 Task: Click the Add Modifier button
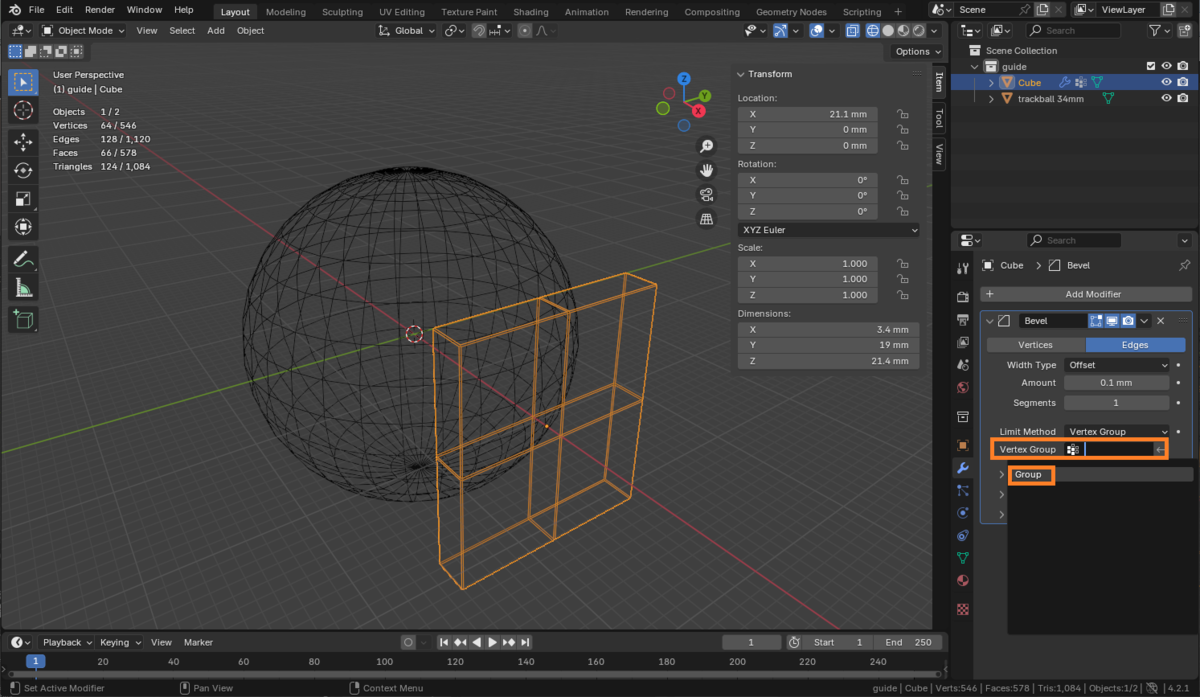click(1085, 294)
